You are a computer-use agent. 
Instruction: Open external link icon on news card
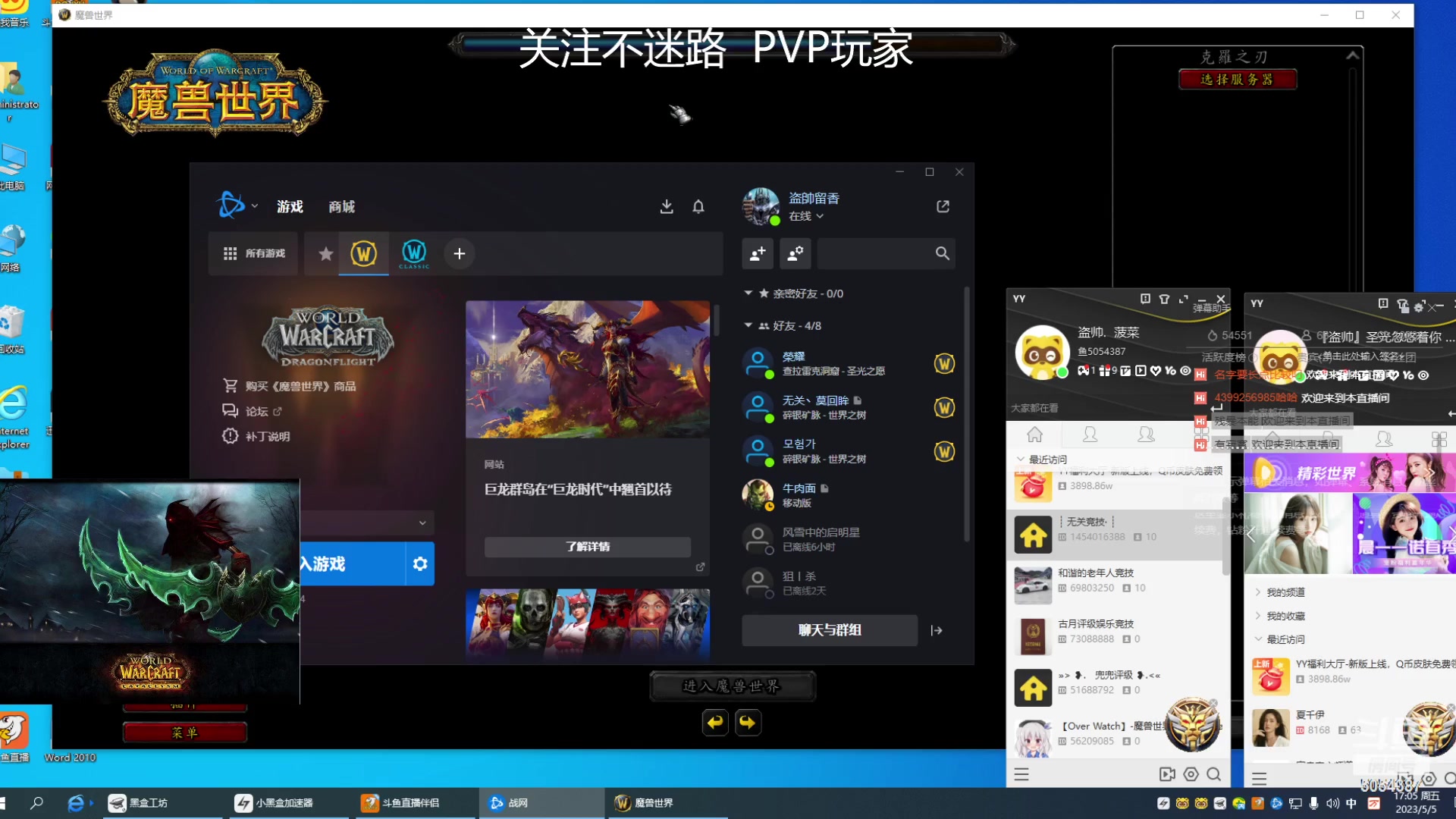[700, 566]
